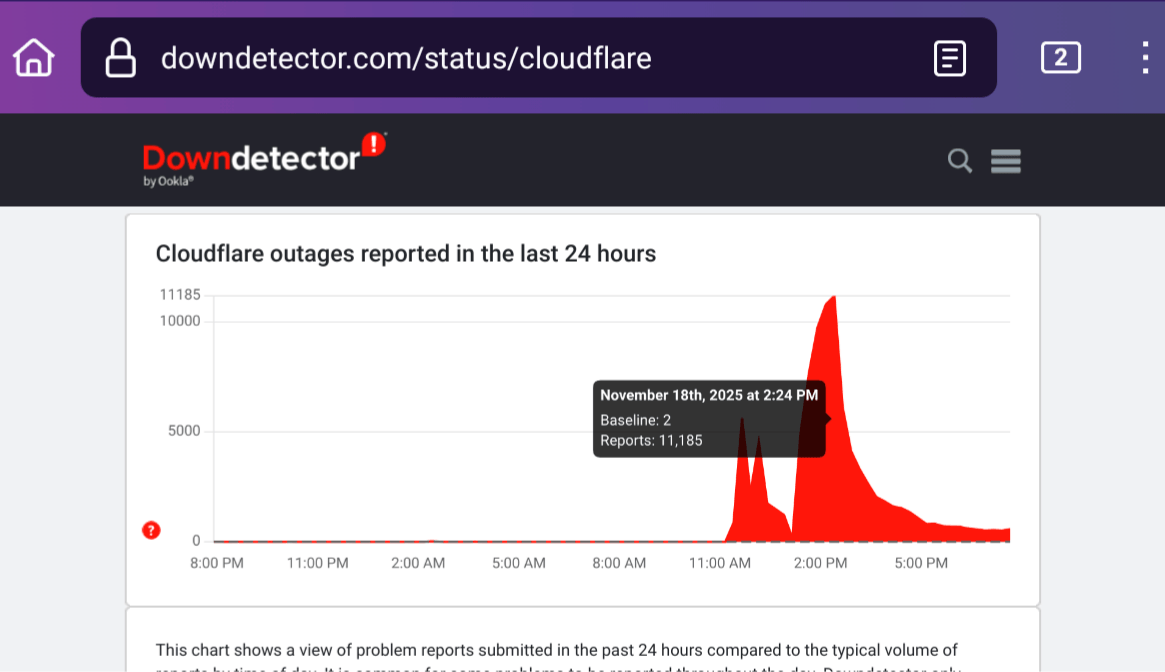
Task: Click the 2:00 PM time axis label
Action: pos(820,563)
